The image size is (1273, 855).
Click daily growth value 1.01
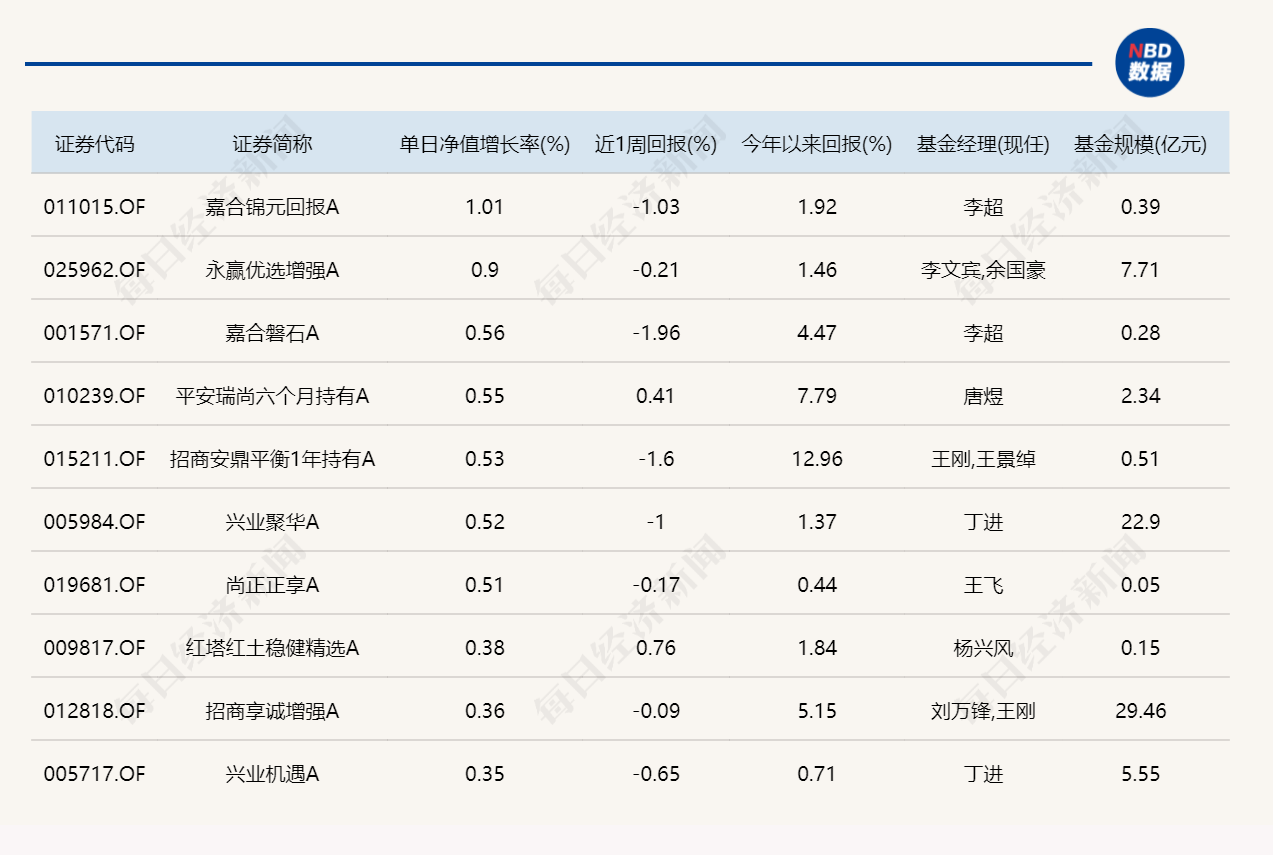tap(485, 207)
